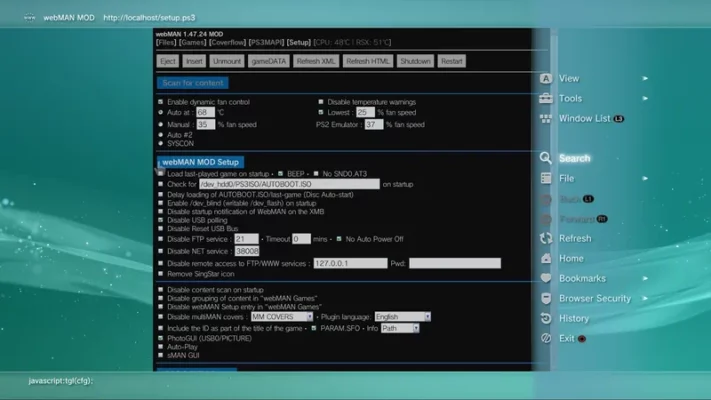Select the Auto at temperature radio button

point(161,112)
